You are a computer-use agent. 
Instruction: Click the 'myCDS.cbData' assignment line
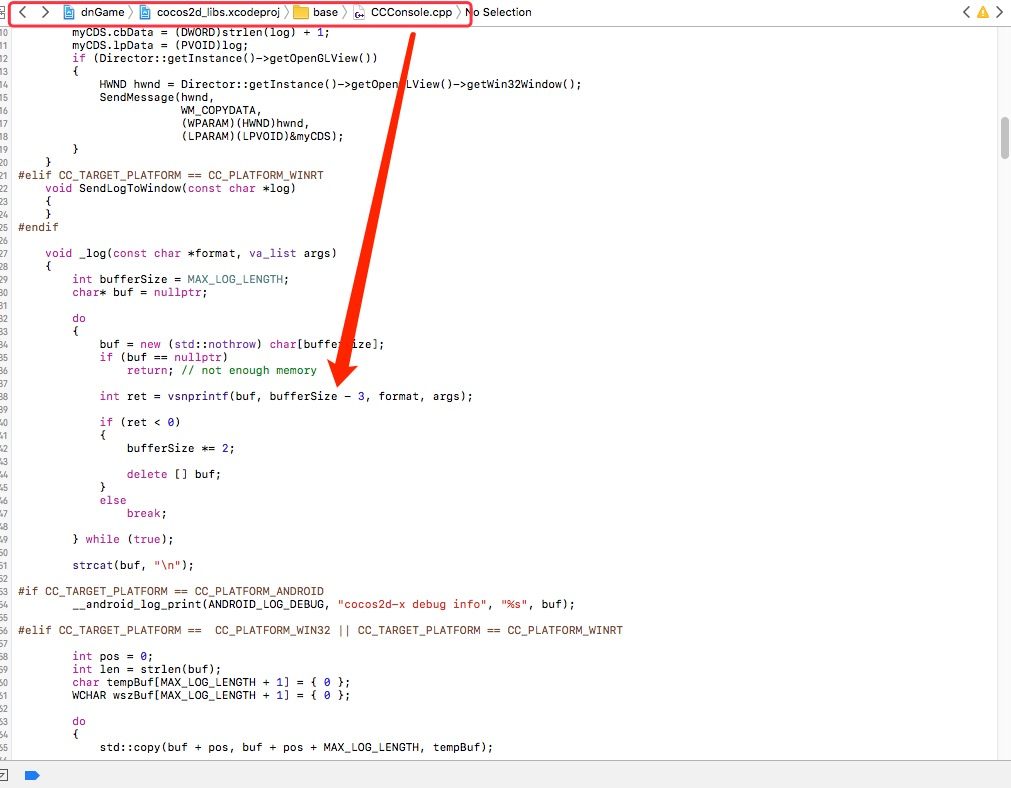201,32
